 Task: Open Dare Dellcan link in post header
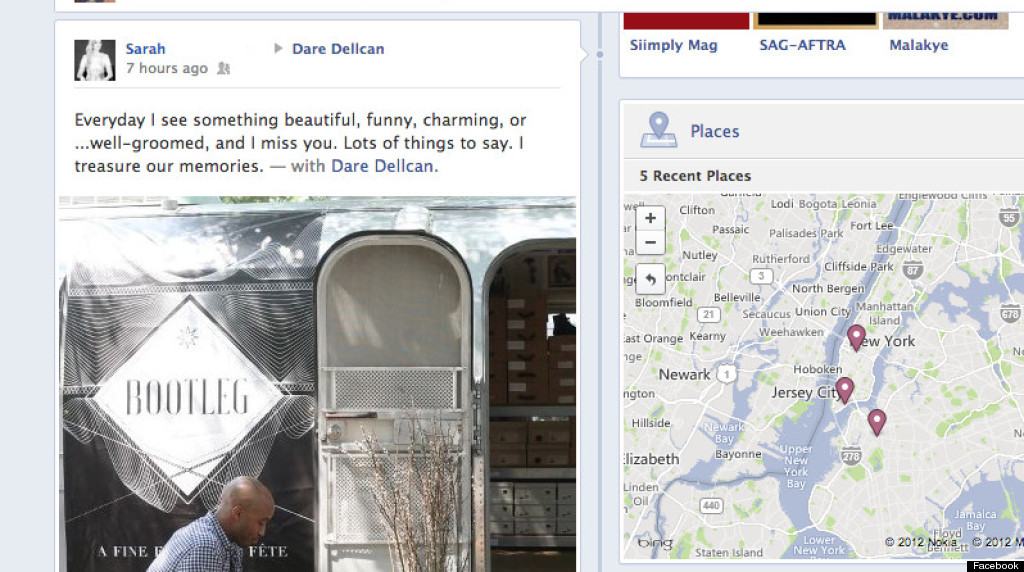click(x=338, y=48)
